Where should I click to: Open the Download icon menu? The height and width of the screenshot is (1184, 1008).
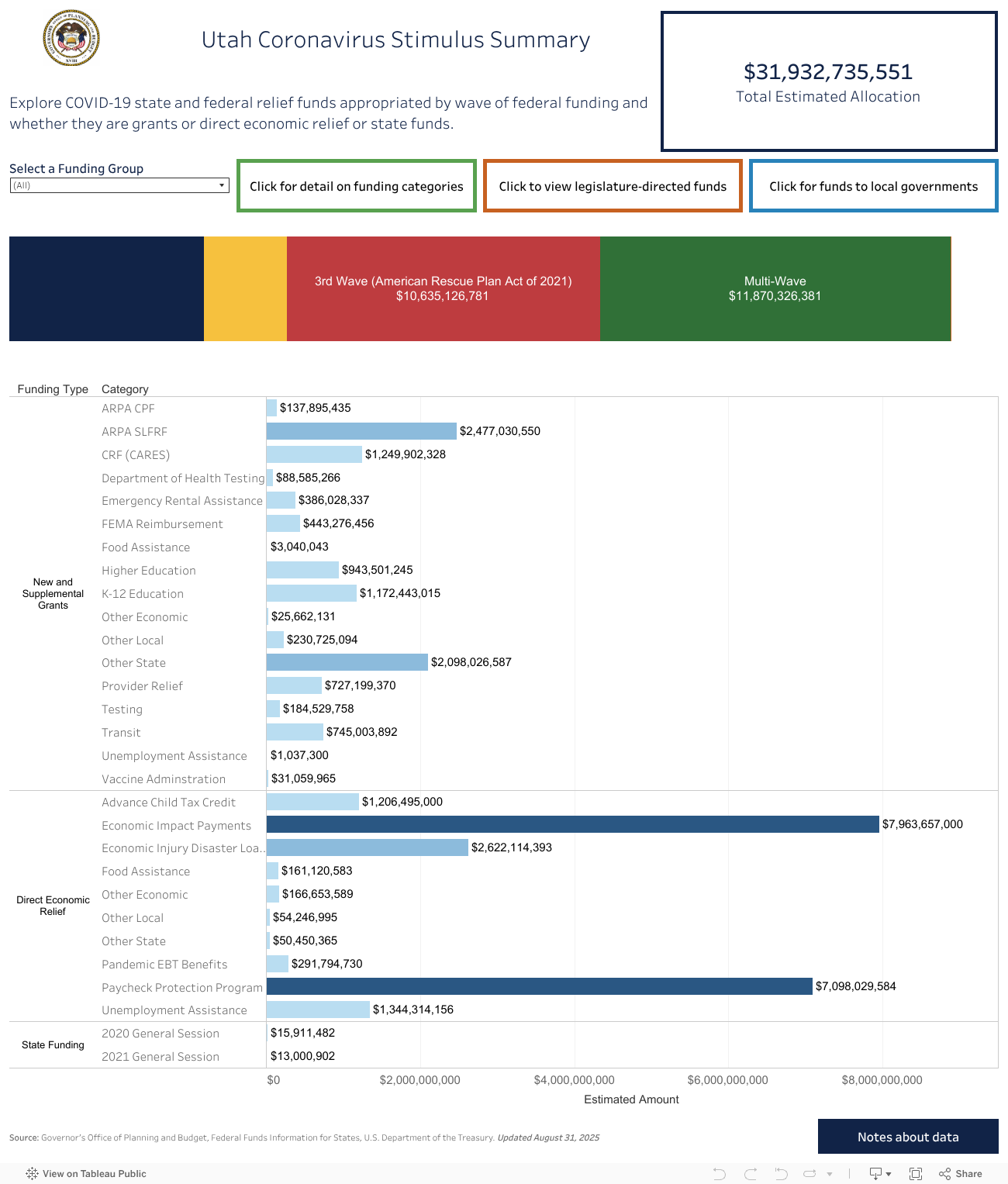pyautogui.click(x=880, y=1174)
